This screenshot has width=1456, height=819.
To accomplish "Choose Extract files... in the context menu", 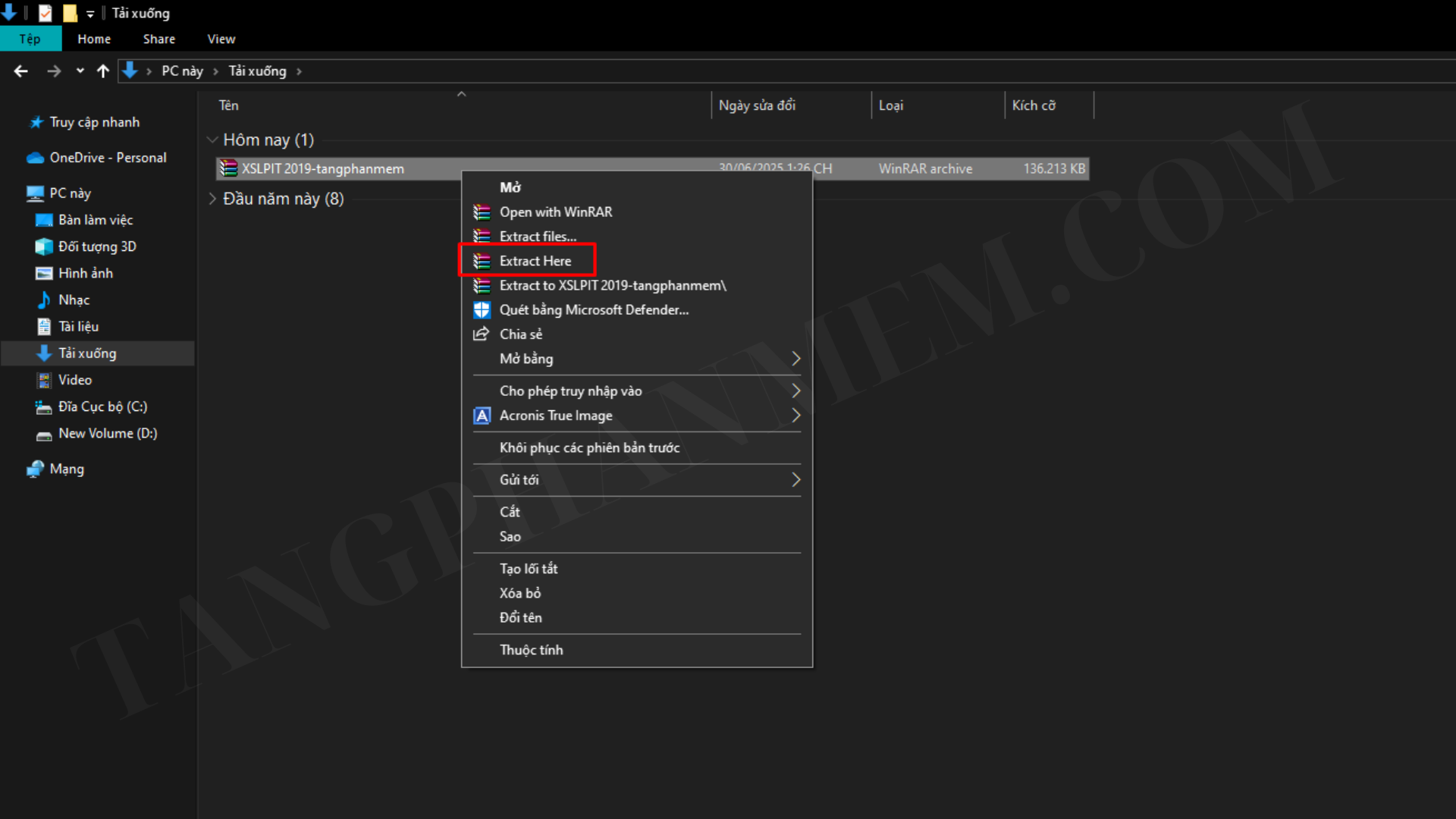I will tap(538, 237).
